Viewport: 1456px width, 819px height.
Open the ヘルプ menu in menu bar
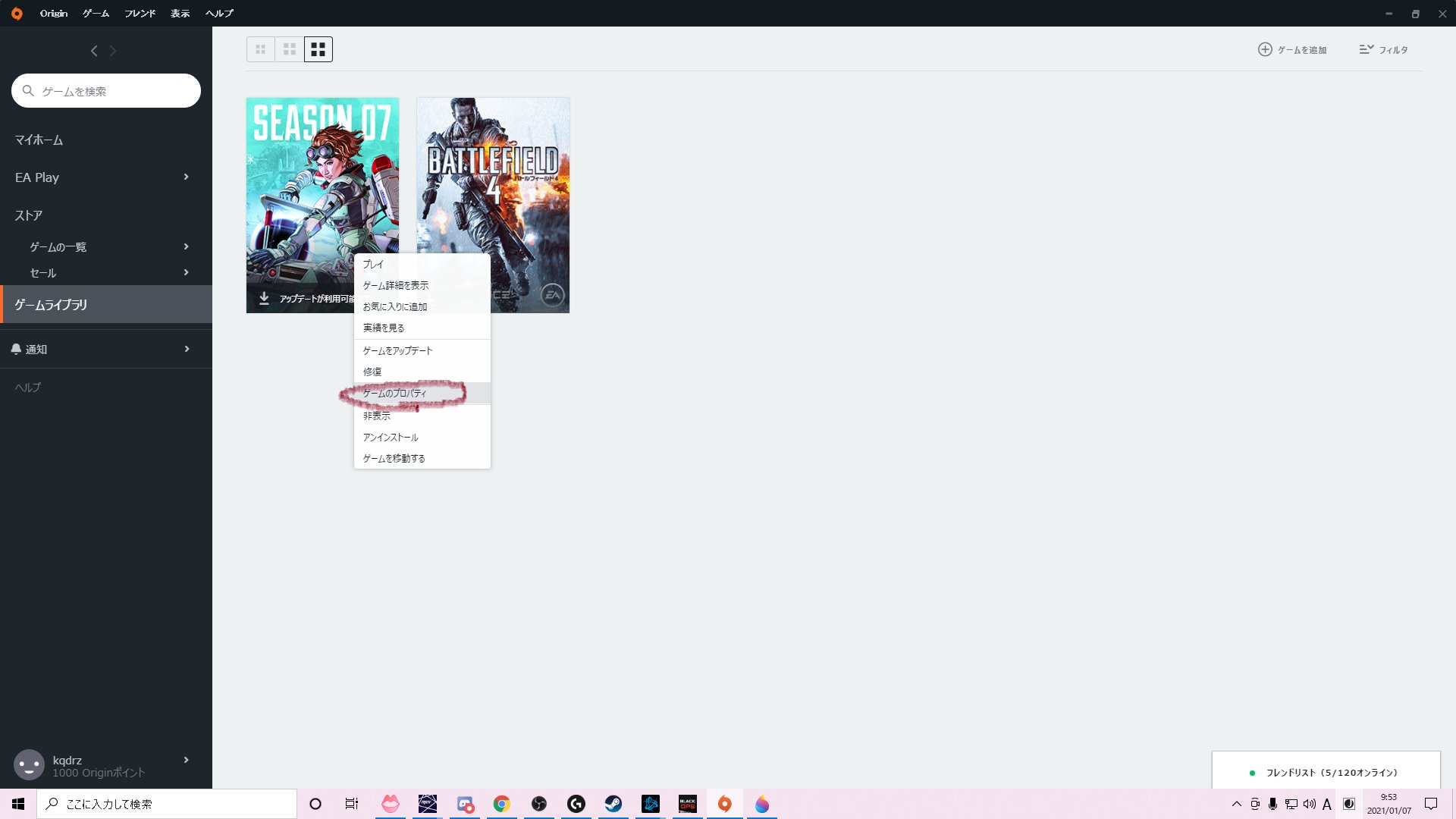(x=220, y=14)
